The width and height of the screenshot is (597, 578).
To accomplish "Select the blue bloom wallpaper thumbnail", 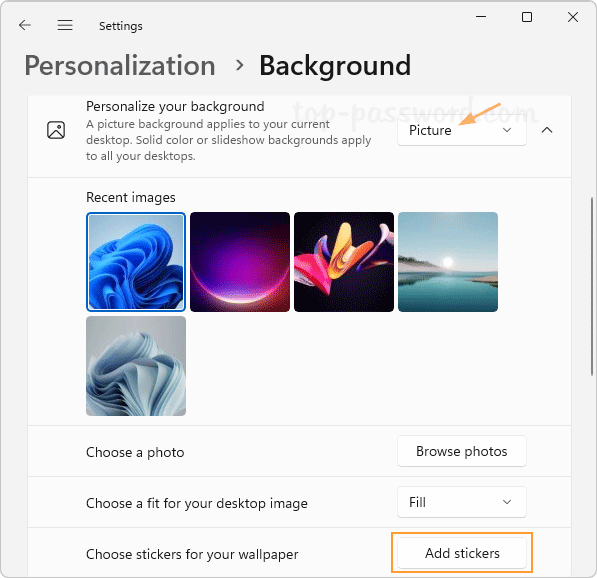I will [x=136, y=262].
